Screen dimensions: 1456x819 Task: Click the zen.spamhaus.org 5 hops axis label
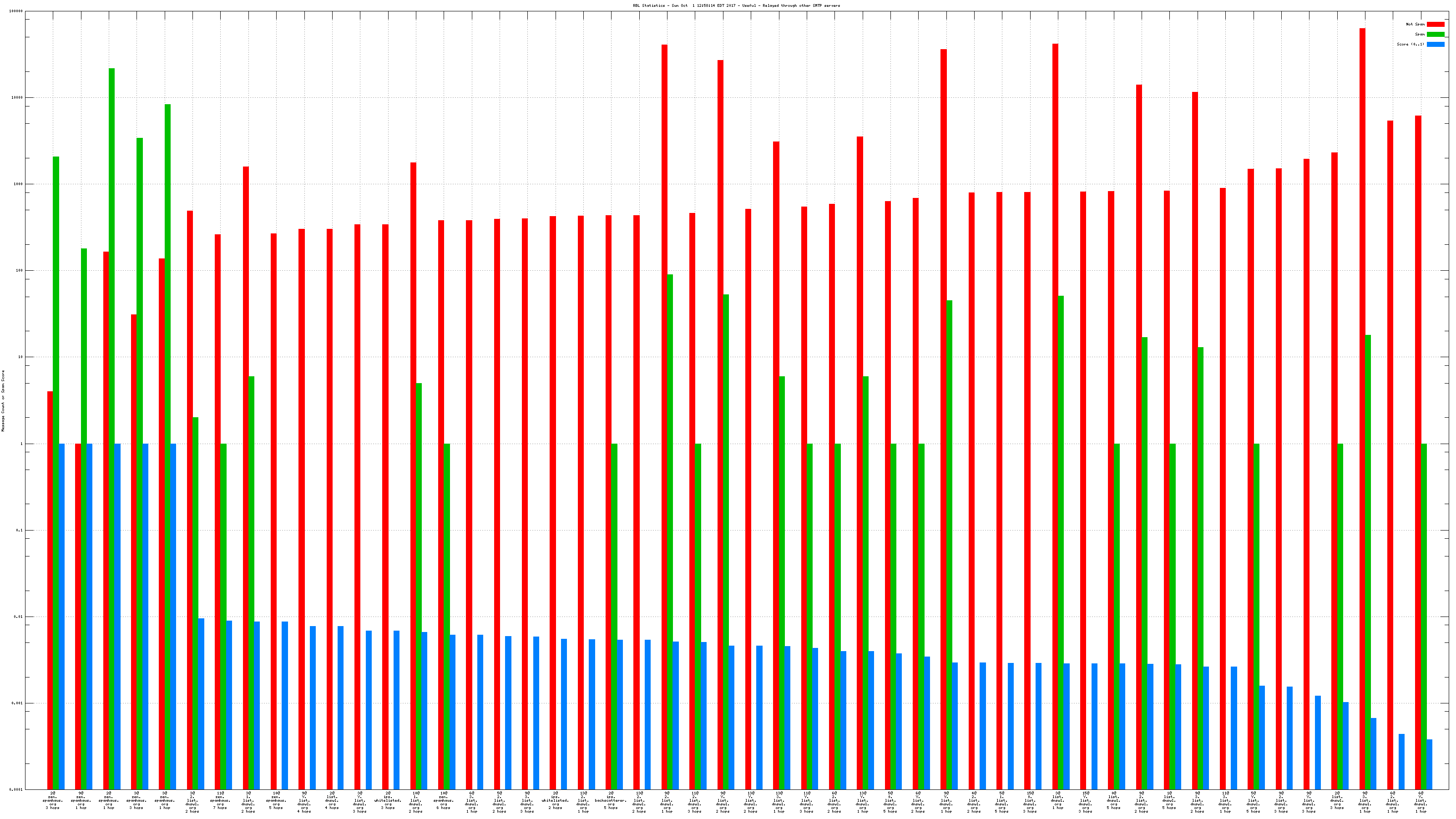(276, 800)
